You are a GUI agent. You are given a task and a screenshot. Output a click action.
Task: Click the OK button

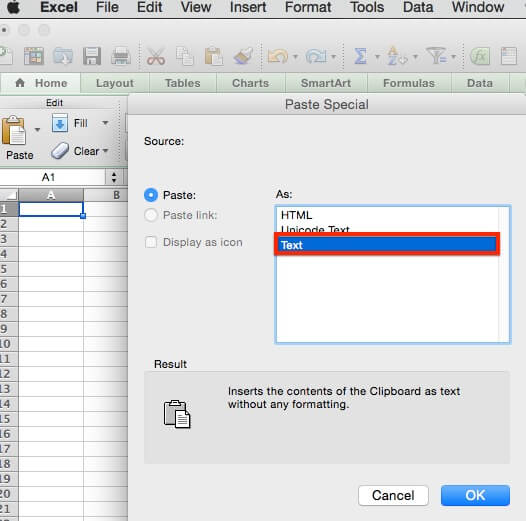[x=475, y=495]
